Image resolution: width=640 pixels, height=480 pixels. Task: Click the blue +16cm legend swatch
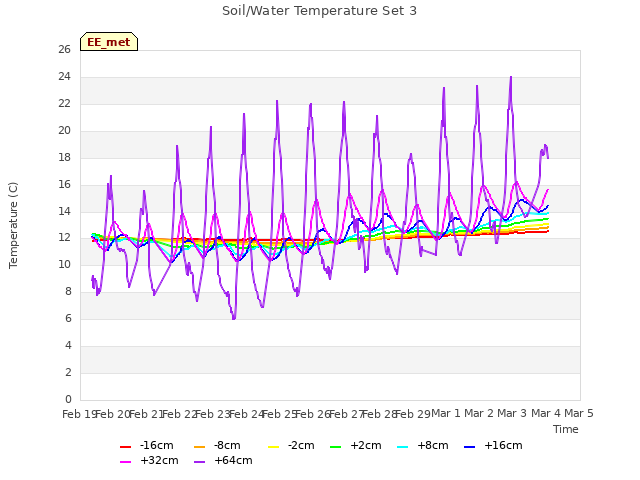[470, 447]
